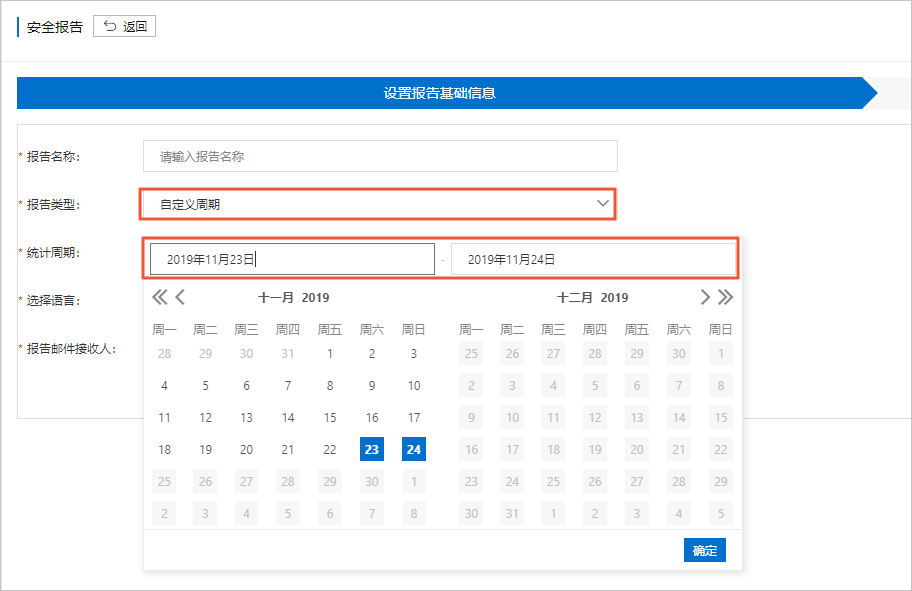
Task: Choose November 20 in the calendar
Action: (x=247, y=449)
